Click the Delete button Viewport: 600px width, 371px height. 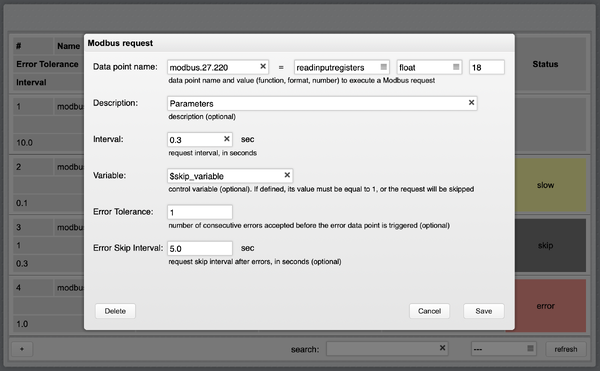pyautogui.click(x=115, y=311)
